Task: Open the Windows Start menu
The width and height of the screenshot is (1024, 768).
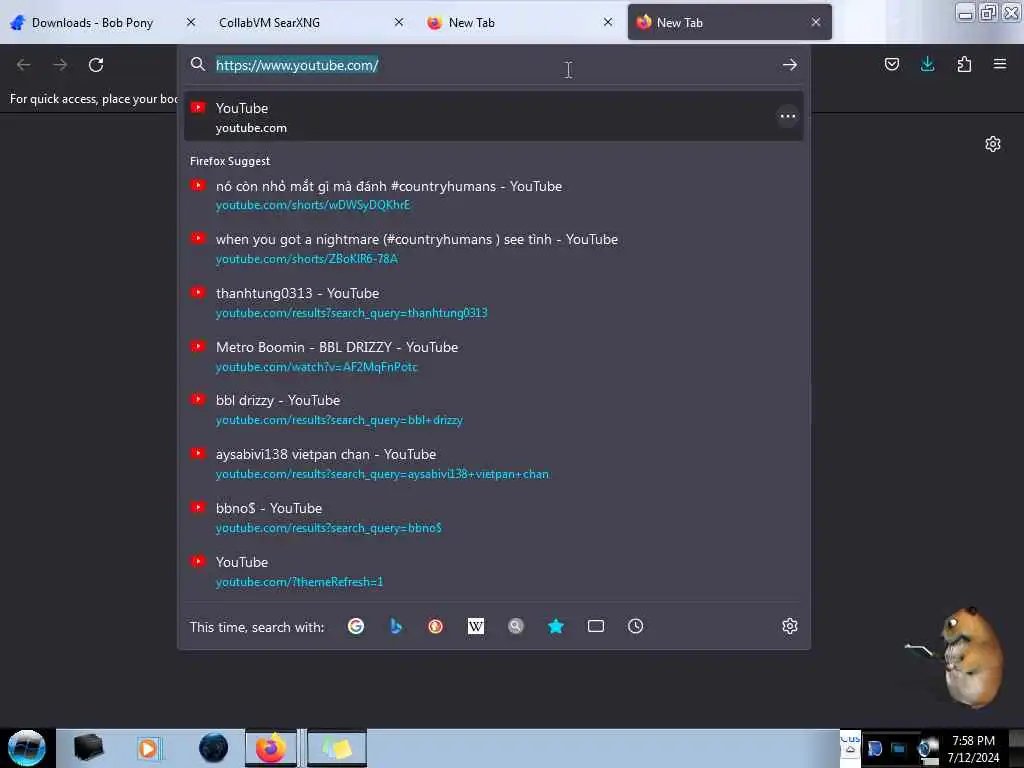Action: pos(27,748)
